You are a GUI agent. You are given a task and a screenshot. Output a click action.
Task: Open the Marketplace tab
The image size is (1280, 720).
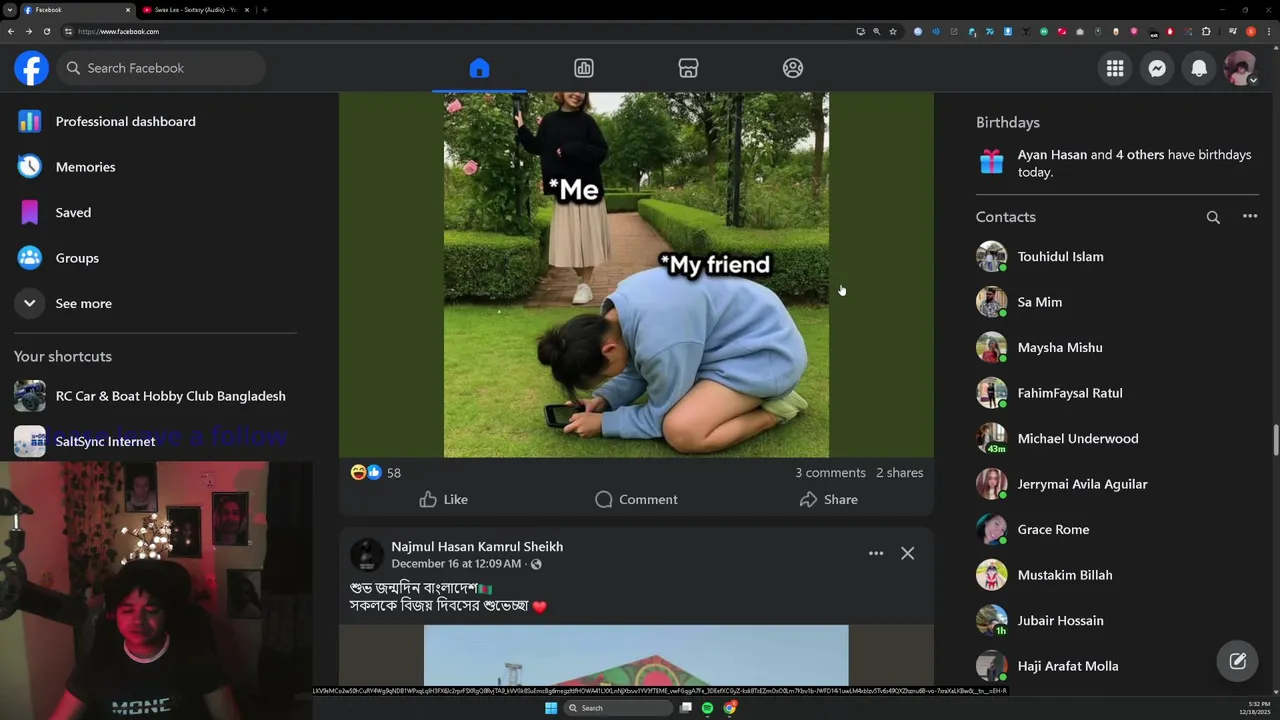(688, 68)
